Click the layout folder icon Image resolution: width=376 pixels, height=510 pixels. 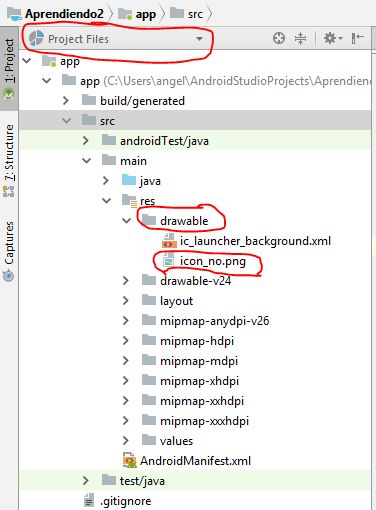(149, 300)
